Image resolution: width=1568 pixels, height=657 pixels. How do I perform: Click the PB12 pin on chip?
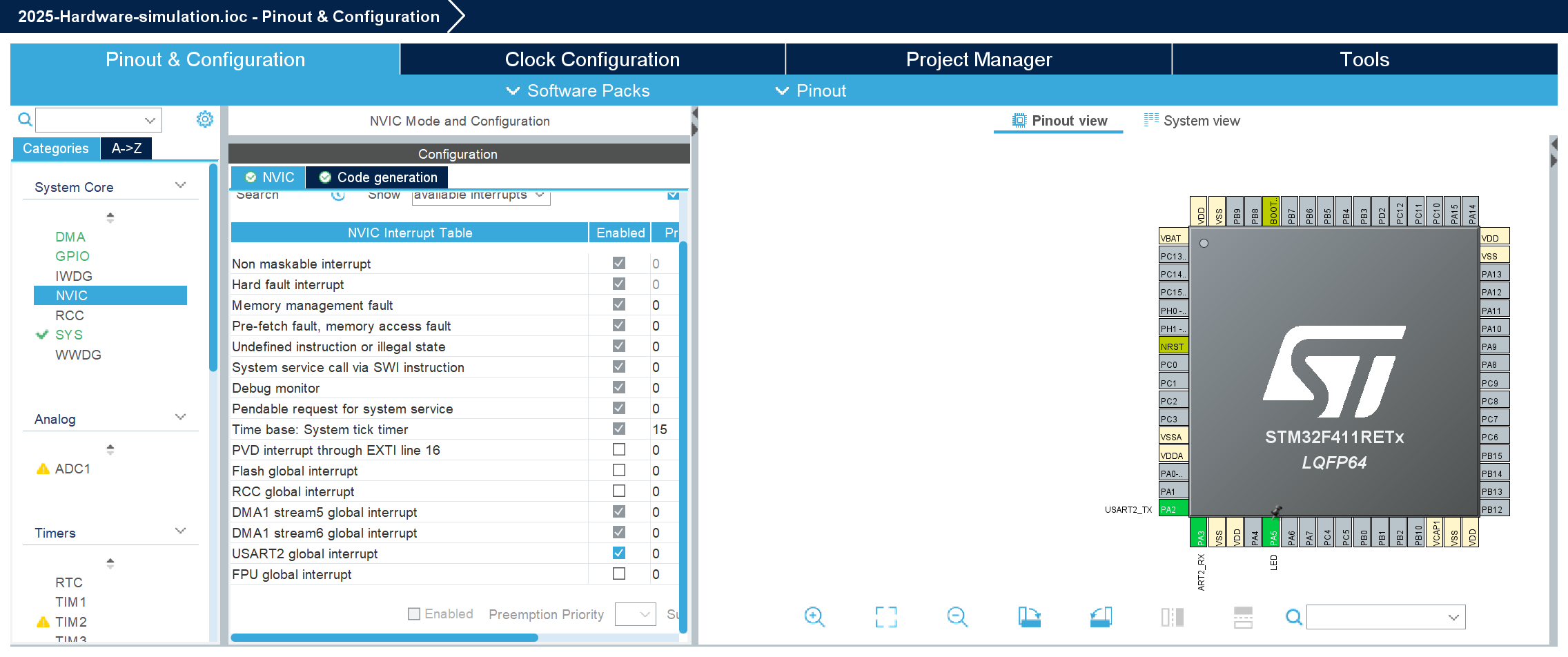(1495, 509)
